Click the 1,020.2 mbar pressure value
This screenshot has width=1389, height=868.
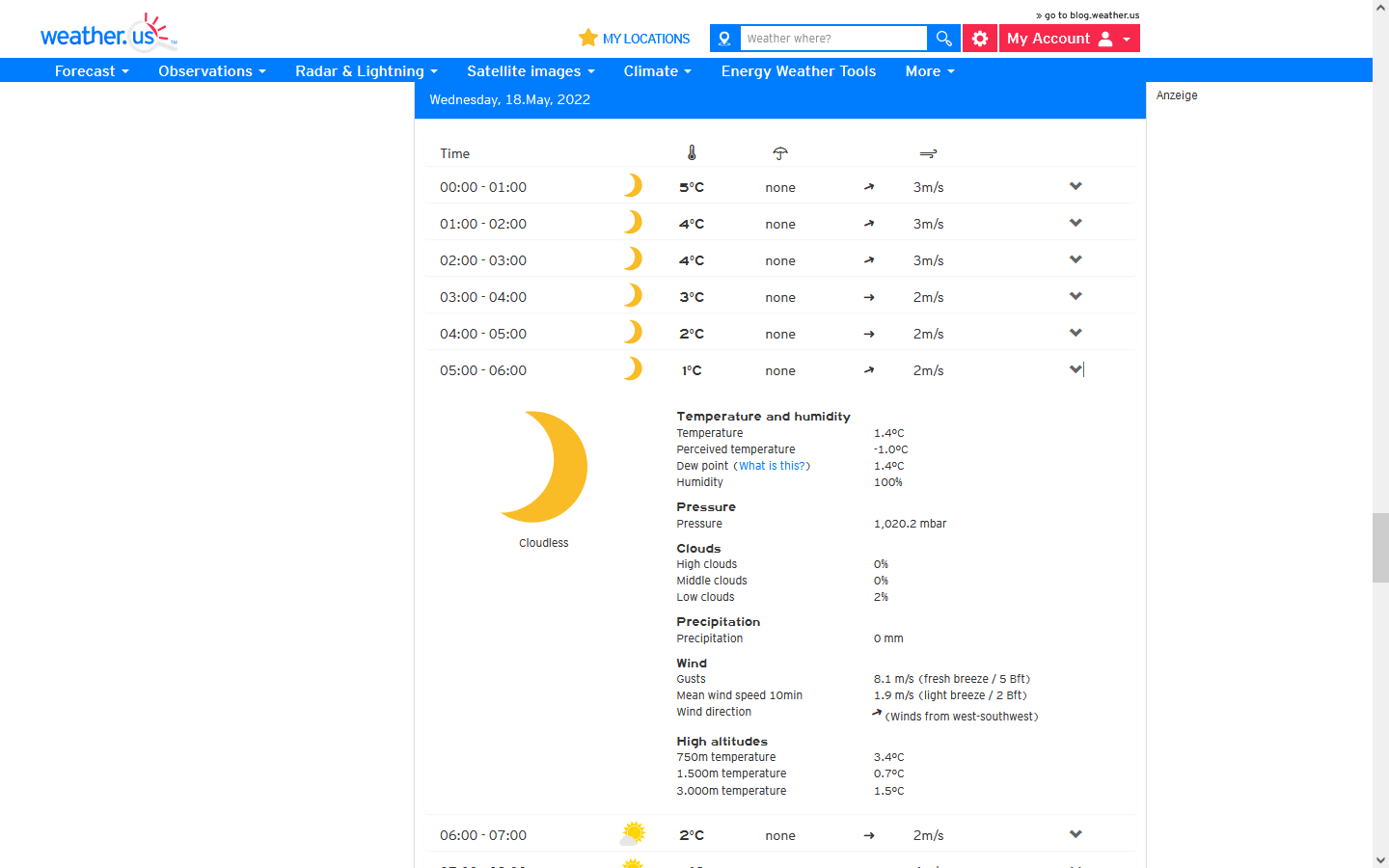click(910, 524)
